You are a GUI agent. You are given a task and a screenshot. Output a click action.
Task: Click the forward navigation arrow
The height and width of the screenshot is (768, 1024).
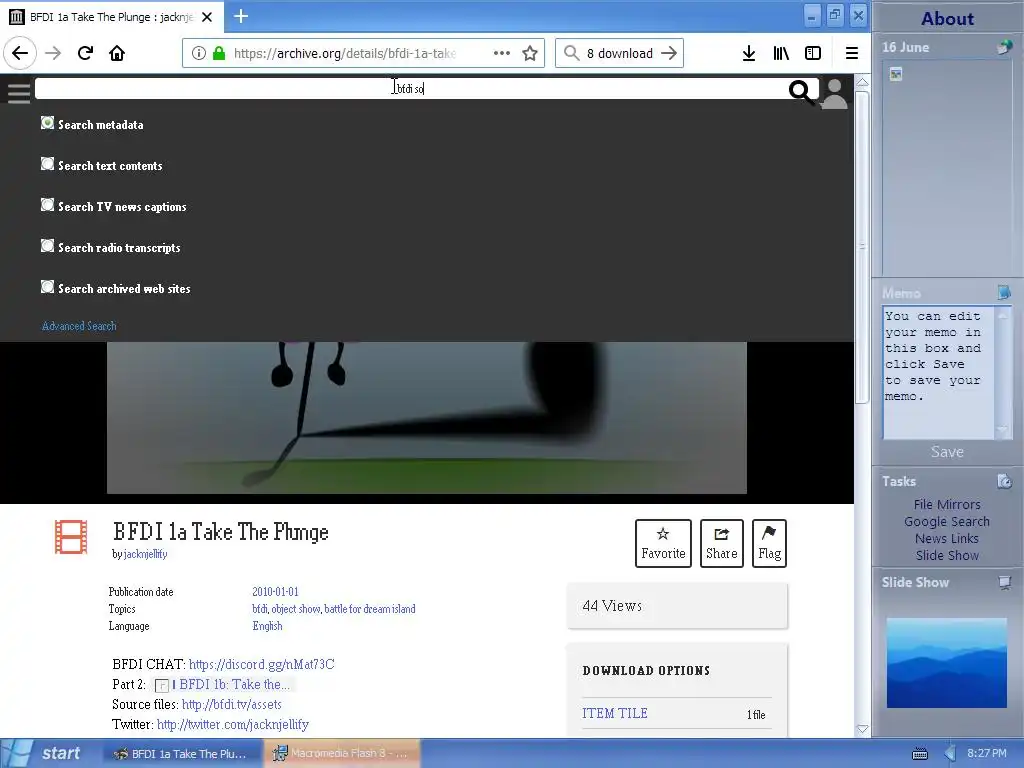(x=53, y=53)
